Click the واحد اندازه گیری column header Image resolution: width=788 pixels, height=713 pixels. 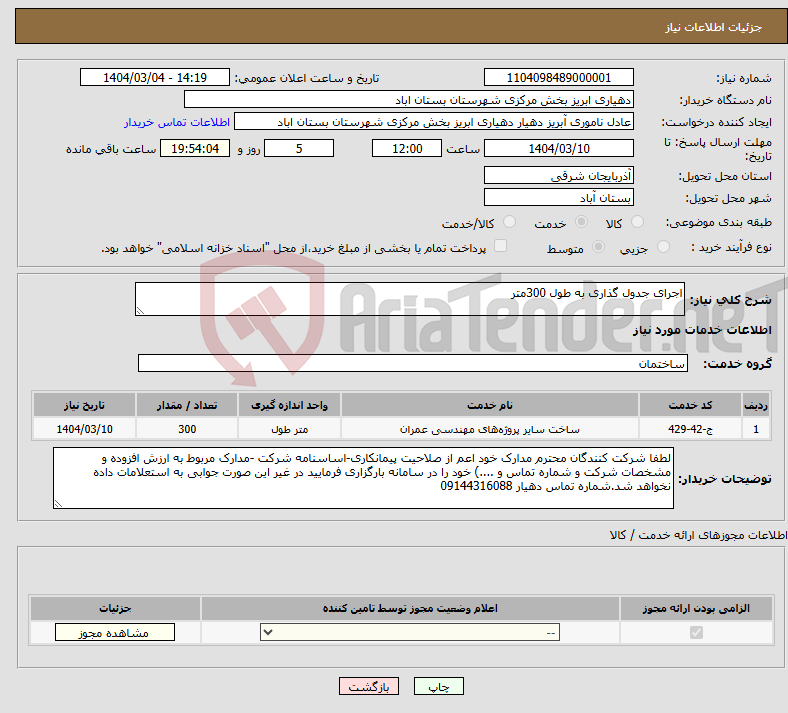[x=289, y=405]
